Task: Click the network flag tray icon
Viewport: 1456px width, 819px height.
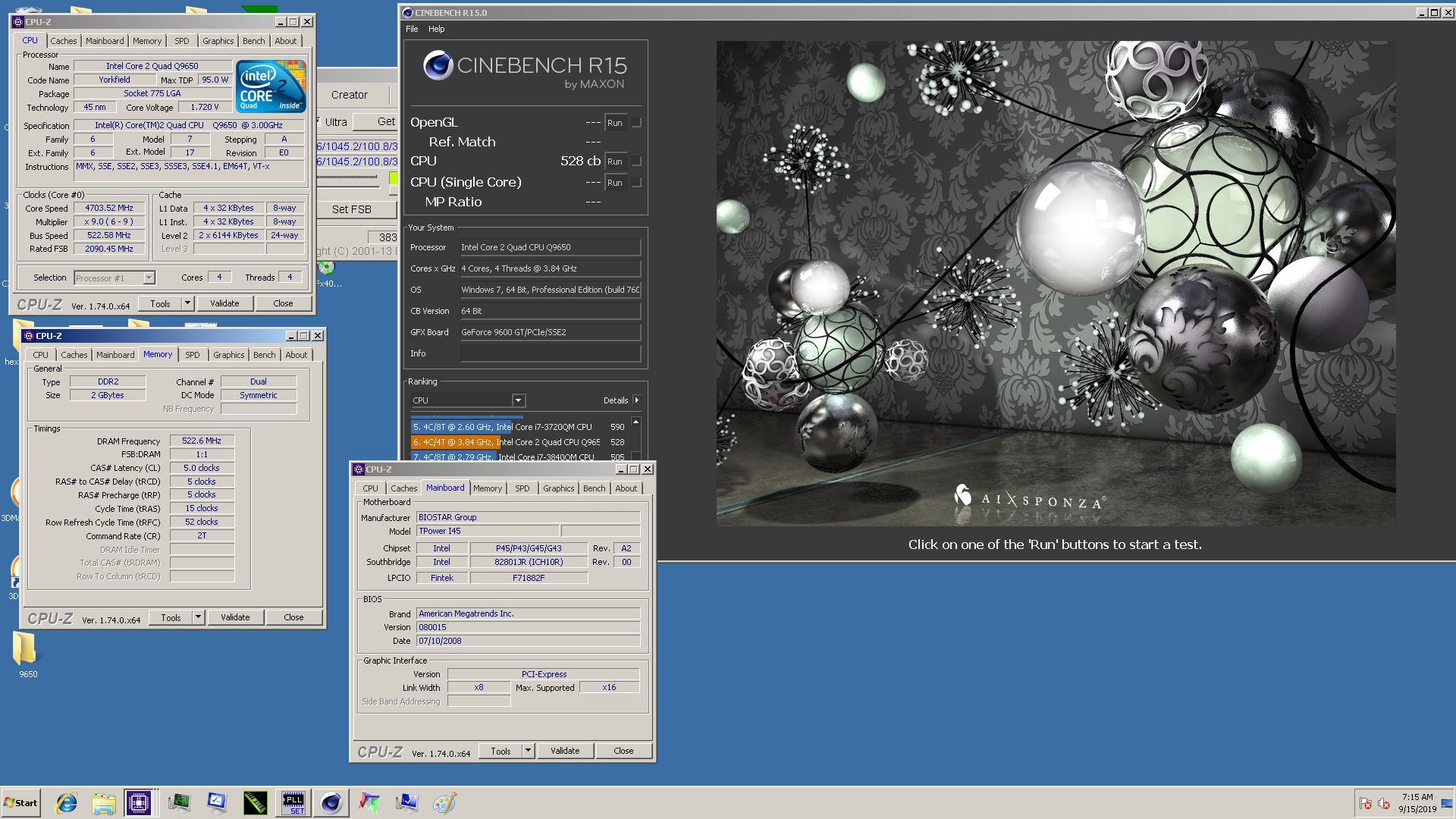Action: tap(1366, 804)
